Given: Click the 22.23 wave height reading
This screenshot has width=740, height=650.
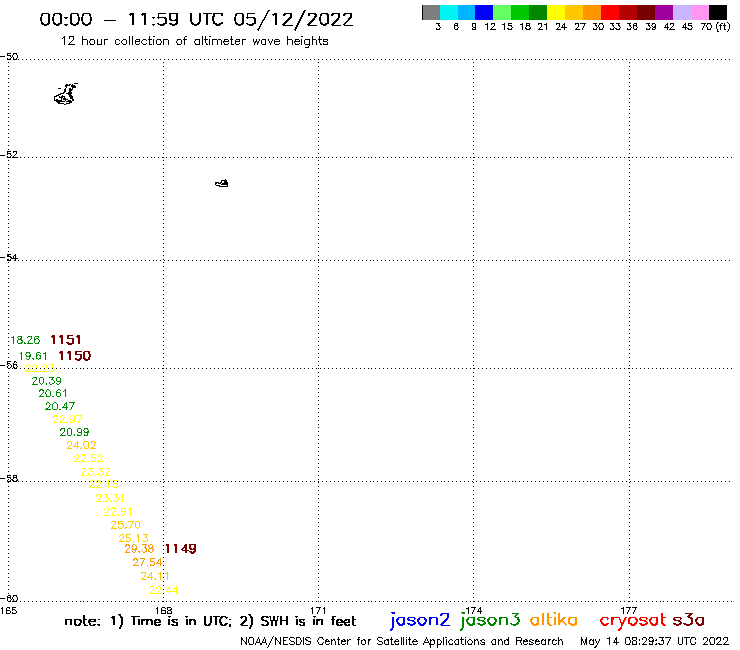Looking at the screenshot, I should click(x=40, y=368).
